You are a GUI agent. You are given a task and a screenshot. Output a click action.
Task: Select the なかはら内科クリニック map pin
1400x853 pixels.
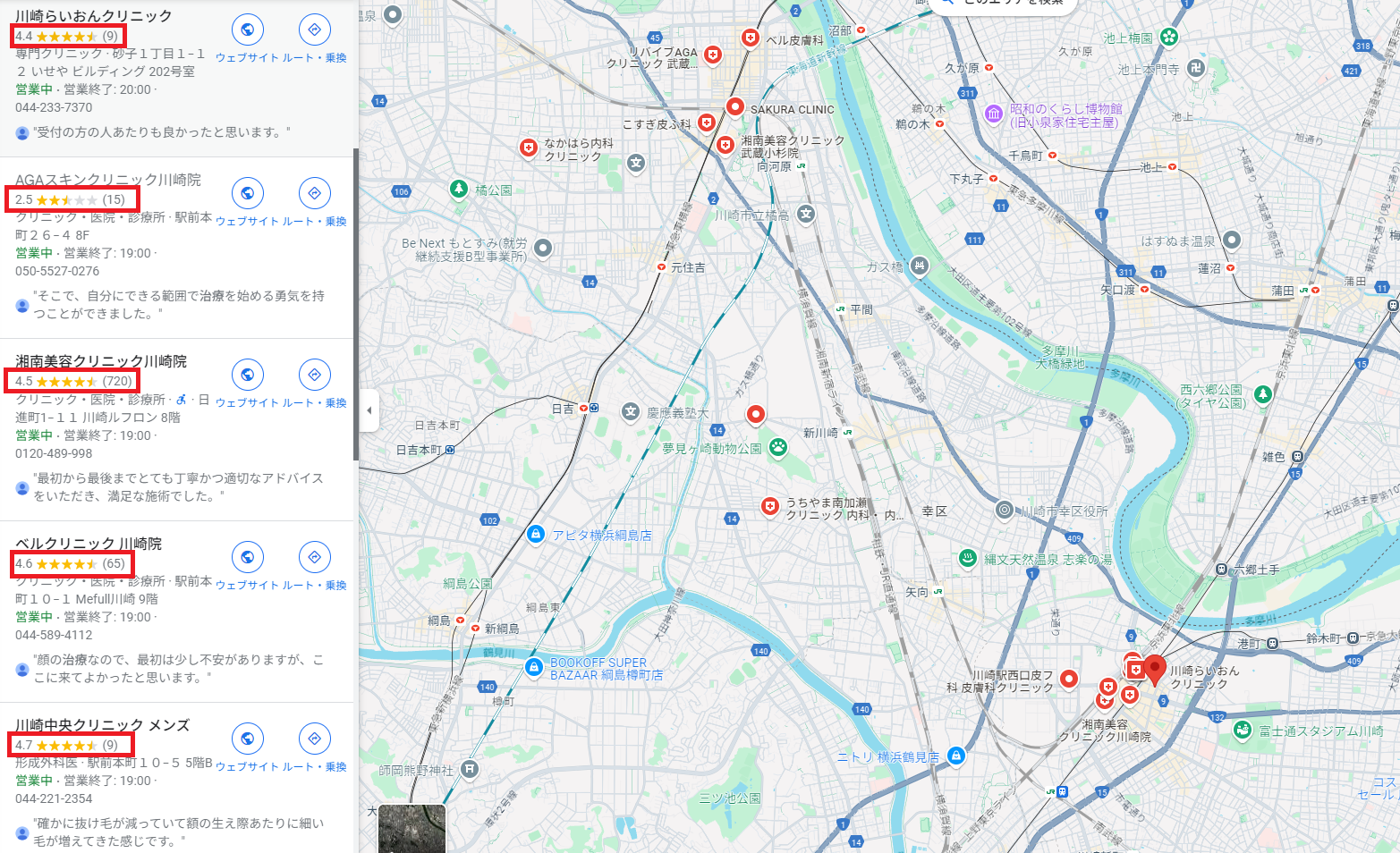(529, 148)
